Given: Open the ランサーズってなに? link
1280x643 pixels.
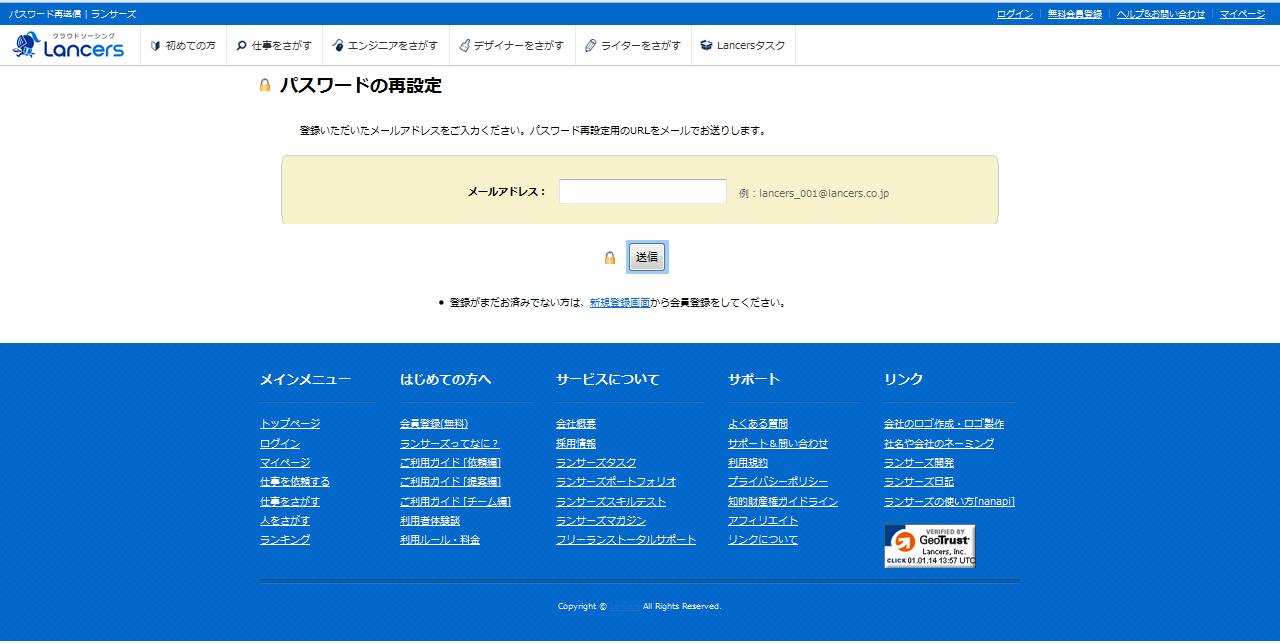Looking at the screenshot, I should point(450,443).
